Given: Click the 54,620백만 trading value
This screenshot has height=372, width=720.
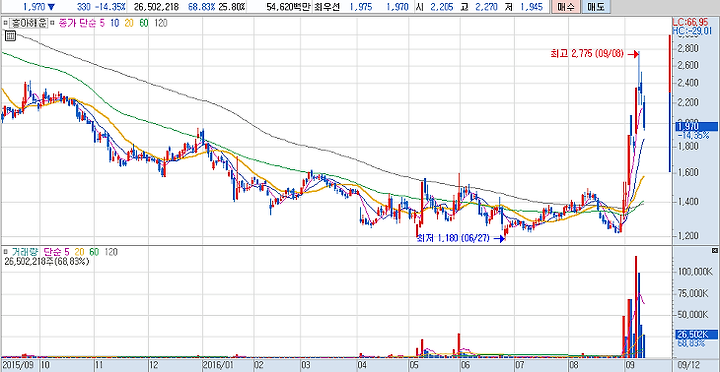Looking at the screenshot, I should pyautogui.click(x=288, y=7).
